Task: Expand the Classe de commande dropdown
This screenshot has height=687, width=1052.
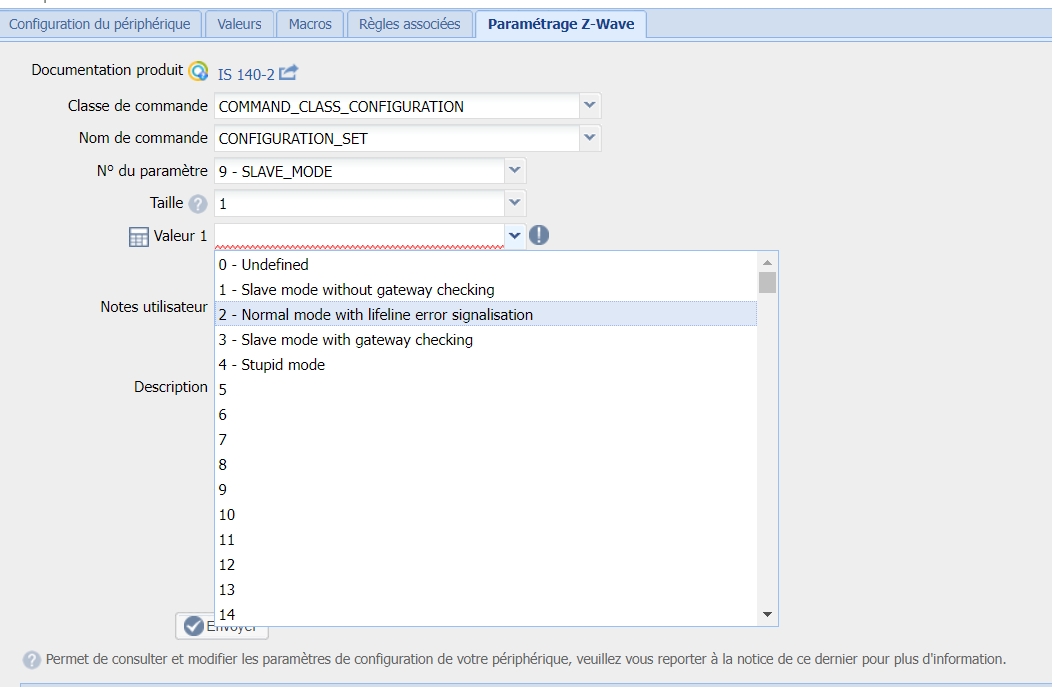Action: coord(590,105)
